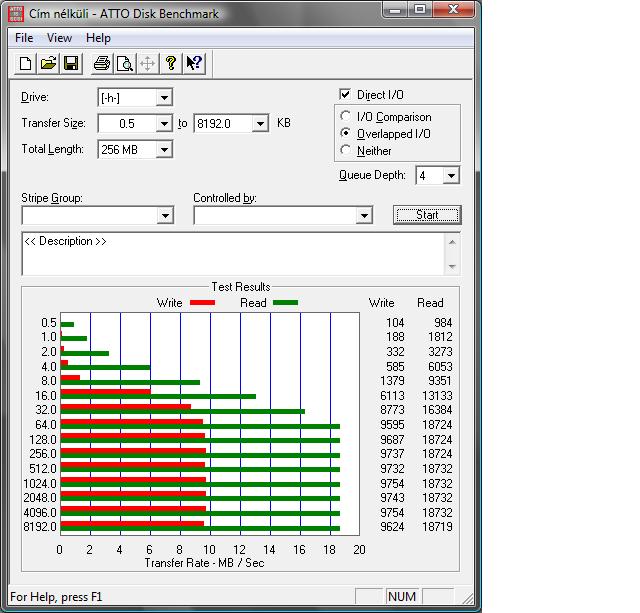Click the green Read legend swatch
This screenshot has width=640, height=613.
coord(286,302)
